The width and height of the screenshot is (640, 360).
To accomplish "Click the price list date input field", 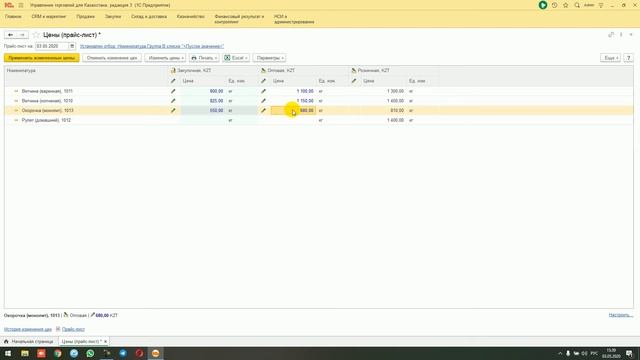I will click(x=52, y=46).
